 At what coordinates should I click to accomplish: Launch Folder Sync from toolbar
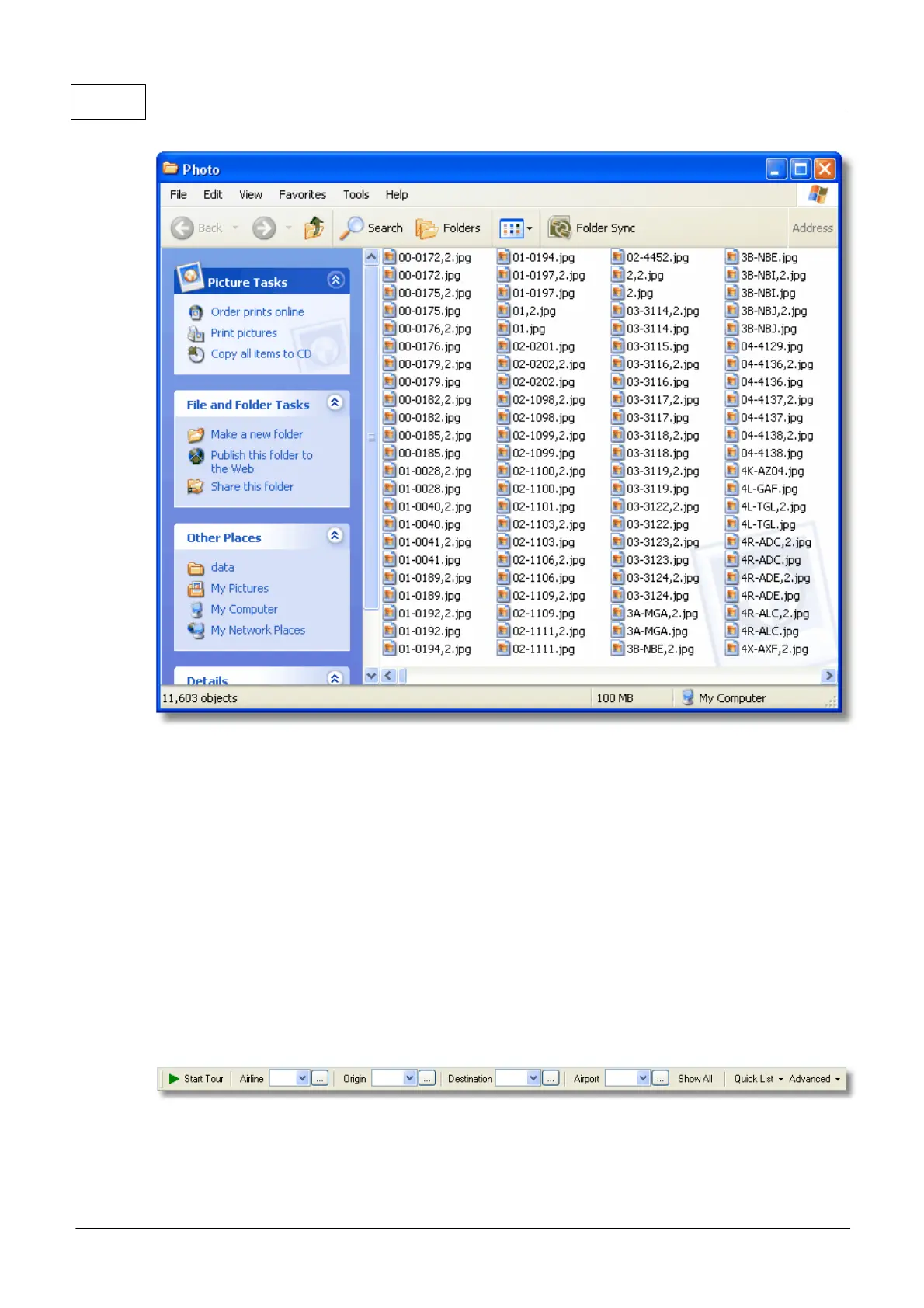592,228
